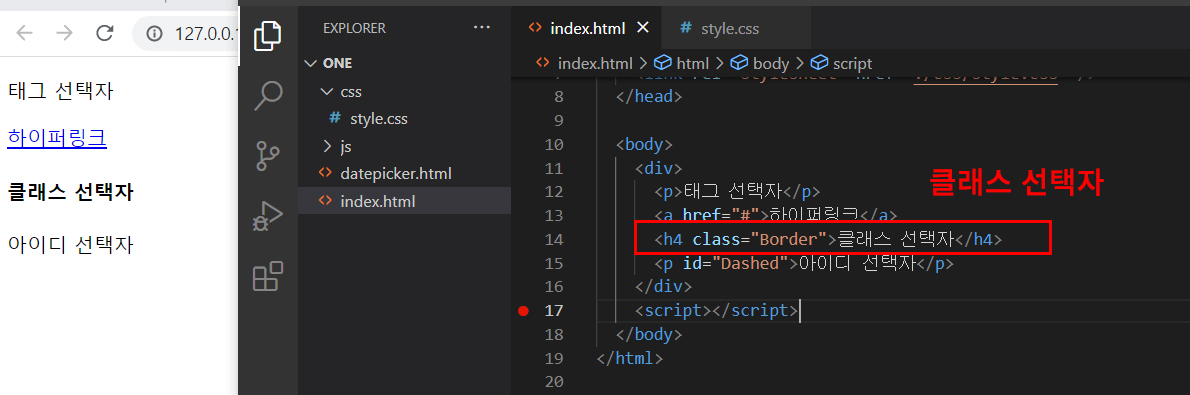Open style.css in the Explorer tree
Viewport: 1190px width, 395px height.
click(x=379, y=118)
